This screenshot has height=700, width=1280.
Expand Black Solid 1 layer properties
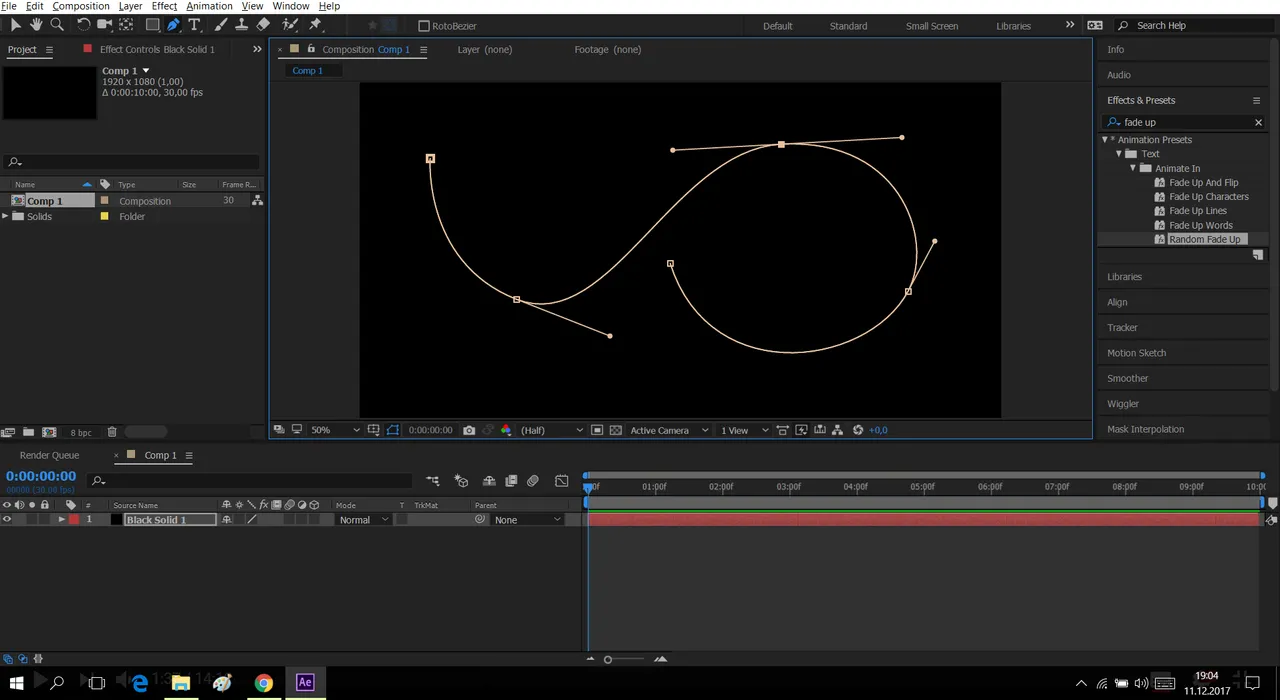pyautogui.click(x=62, y=520)
